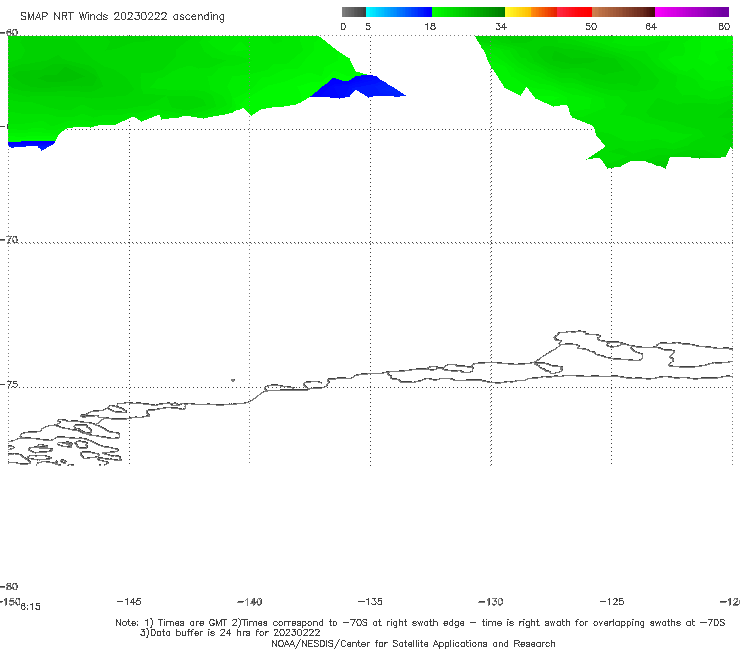Click the '-75' latitude axis label
This screenshot has width=740, height=650.
tap(9, 385)
